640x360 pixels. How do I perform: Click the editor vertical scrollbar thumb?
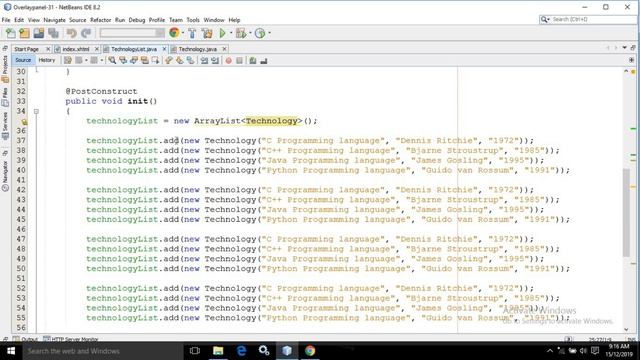coord(626,212)
